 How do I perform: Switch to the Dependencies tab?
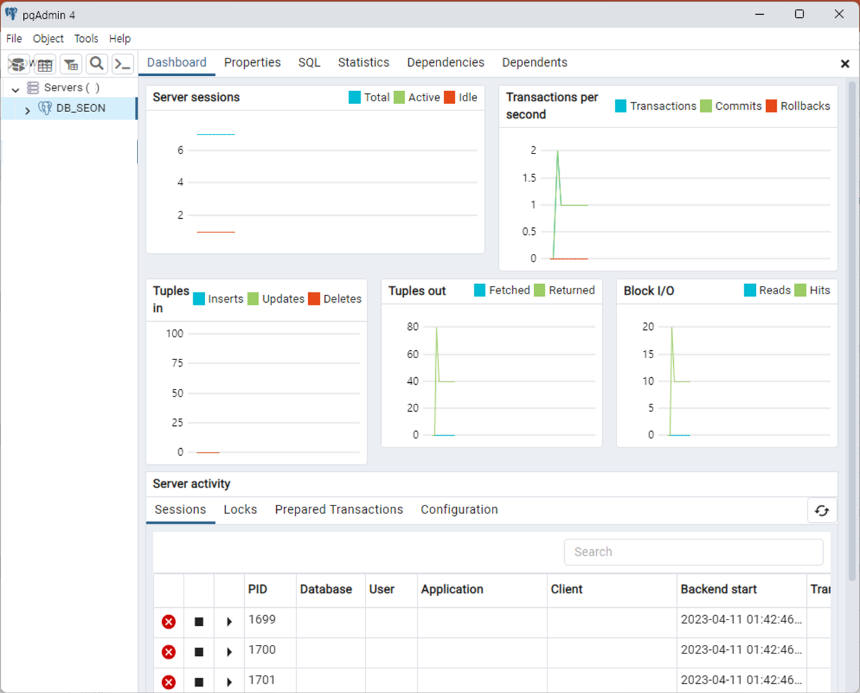(x=445, y=63)
